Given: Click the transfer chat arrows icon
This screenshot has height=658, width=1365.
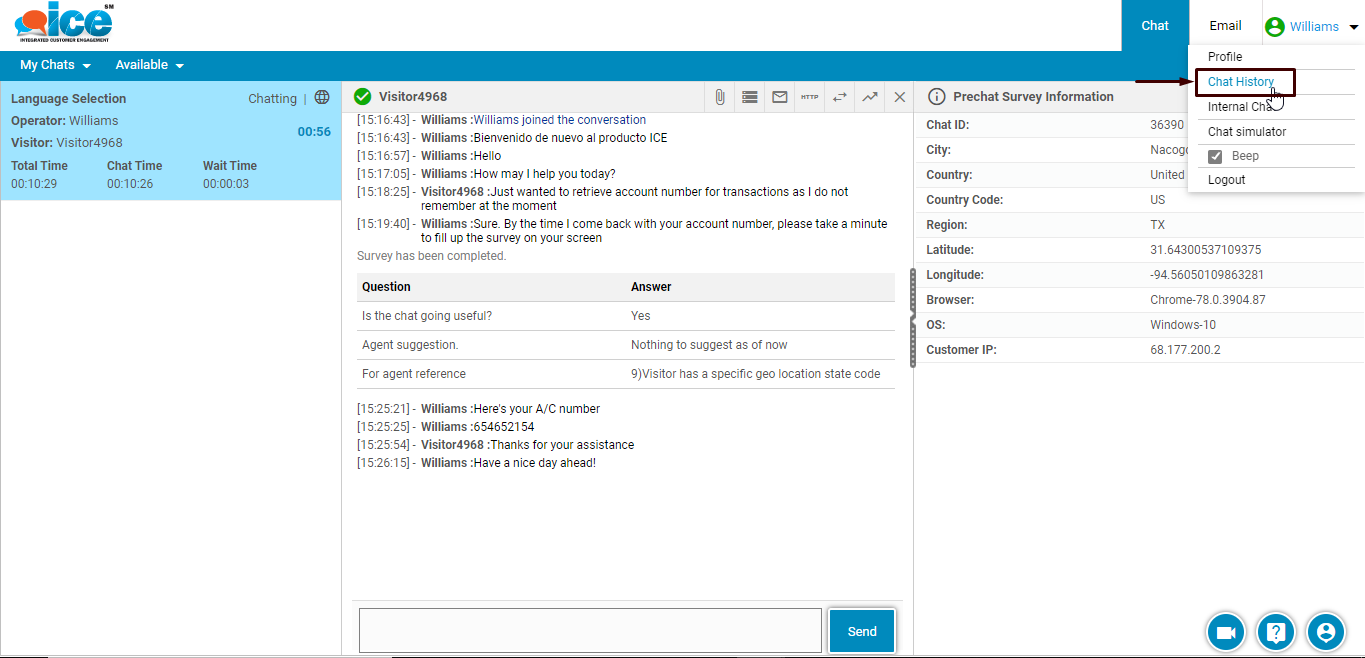Looking at the screenshot, I should 840,97.
